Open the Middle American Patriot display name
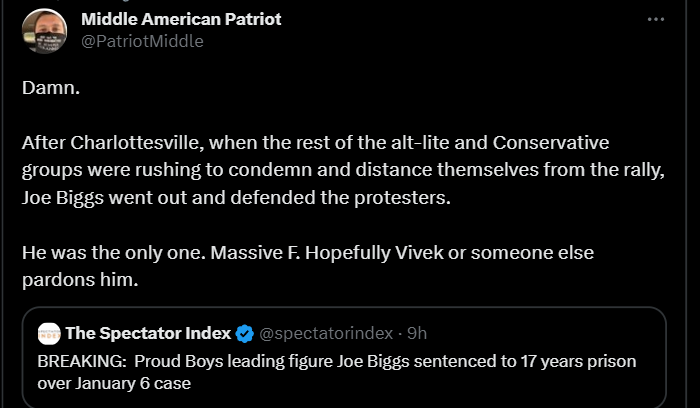 pyautogui.click(x=180, y=19)
